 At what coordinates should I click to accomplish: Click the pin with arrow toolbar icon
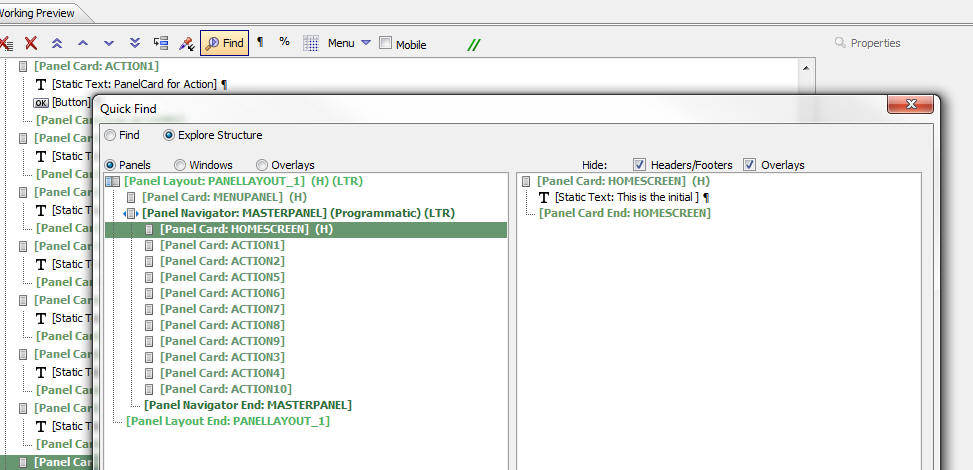[x=187, y=43]
